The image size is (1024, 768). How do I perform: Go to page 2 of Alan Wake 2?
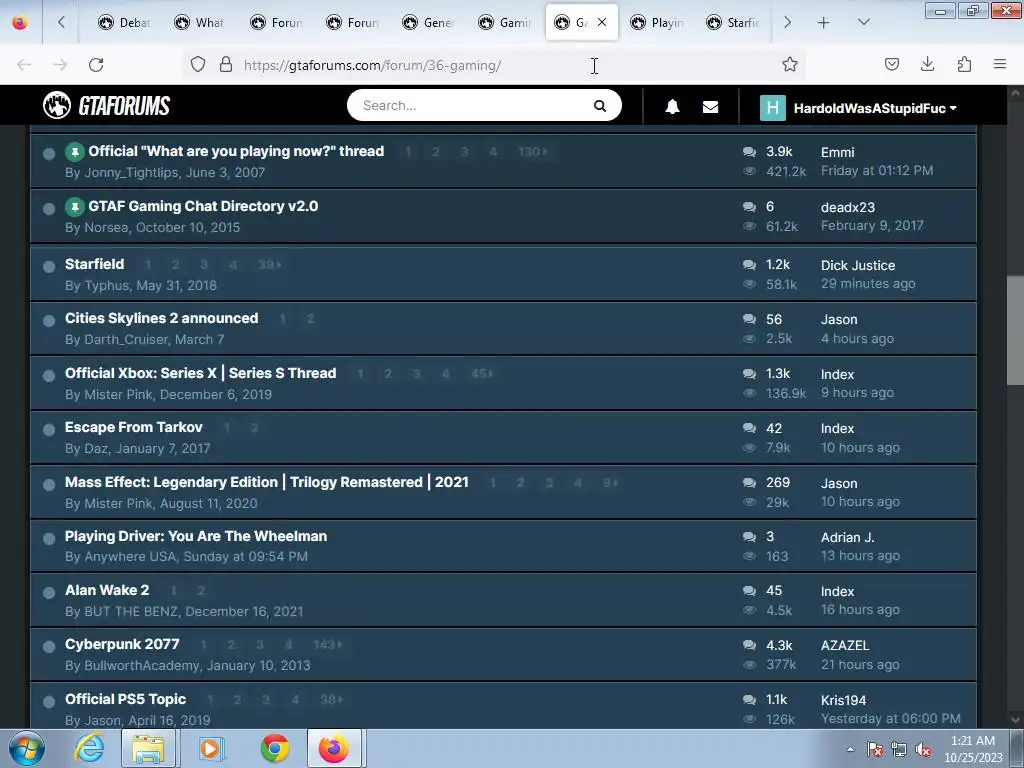pos(201,590)
